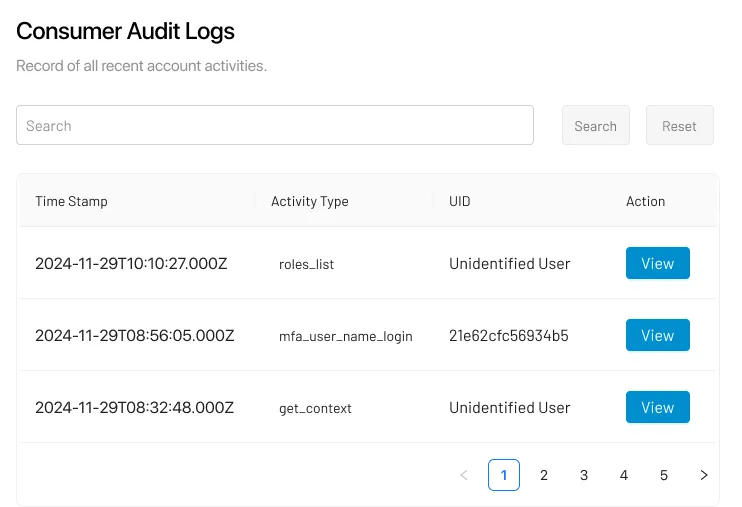Click into the audit log Search input field
This screenshot has width=742, height=507.
[x=274, y=125]
